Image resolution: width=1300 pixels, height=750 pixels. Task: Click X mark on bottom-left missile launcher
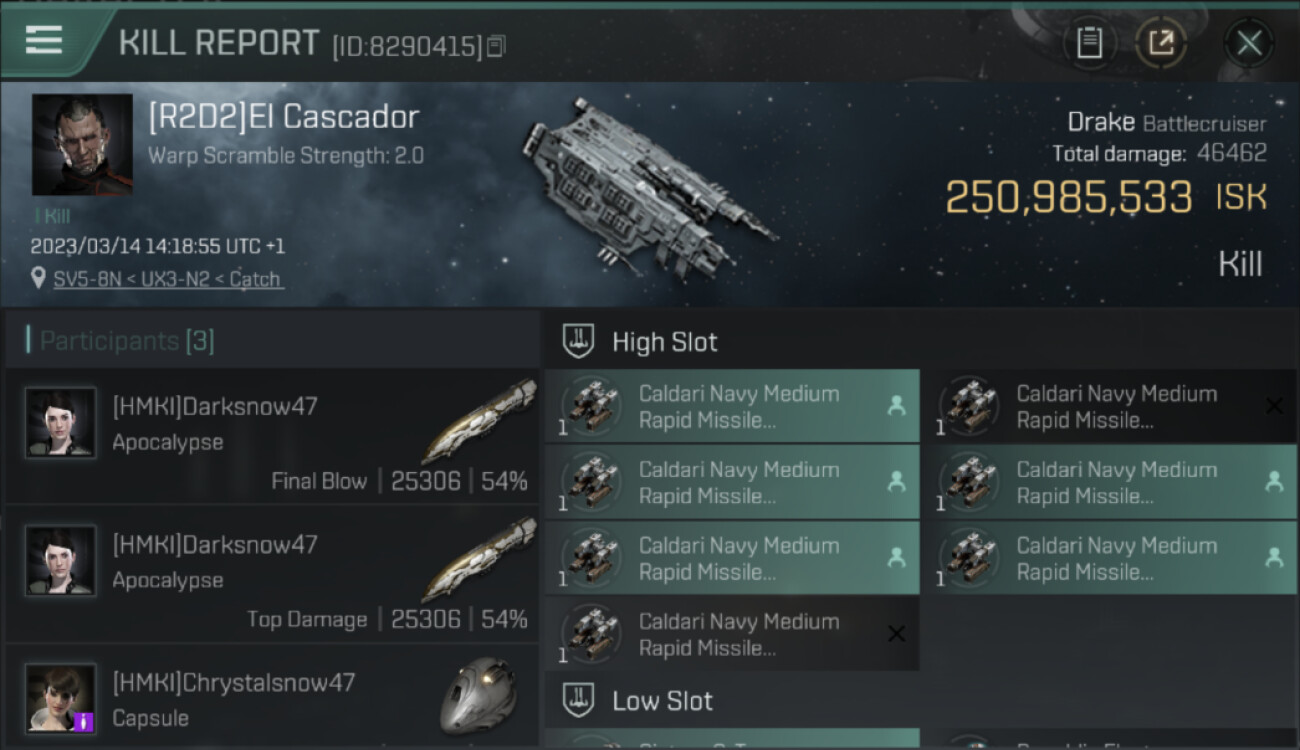tap(896, 634)
